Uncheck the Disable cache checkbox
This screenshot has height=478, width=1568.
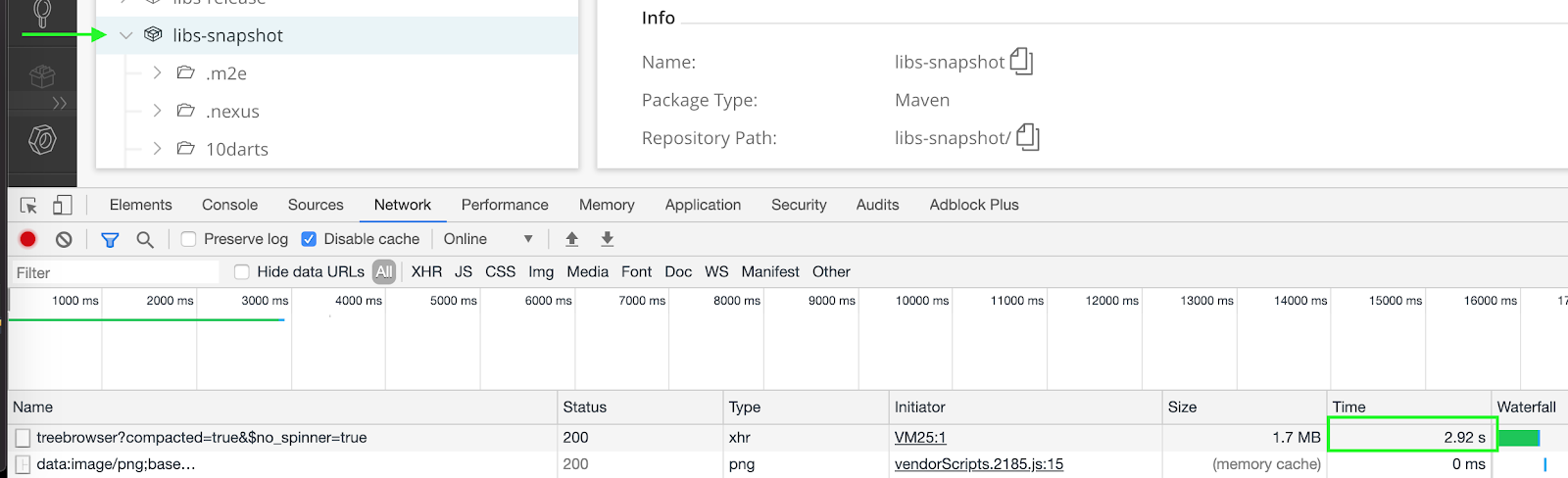(x=309, y=239)
